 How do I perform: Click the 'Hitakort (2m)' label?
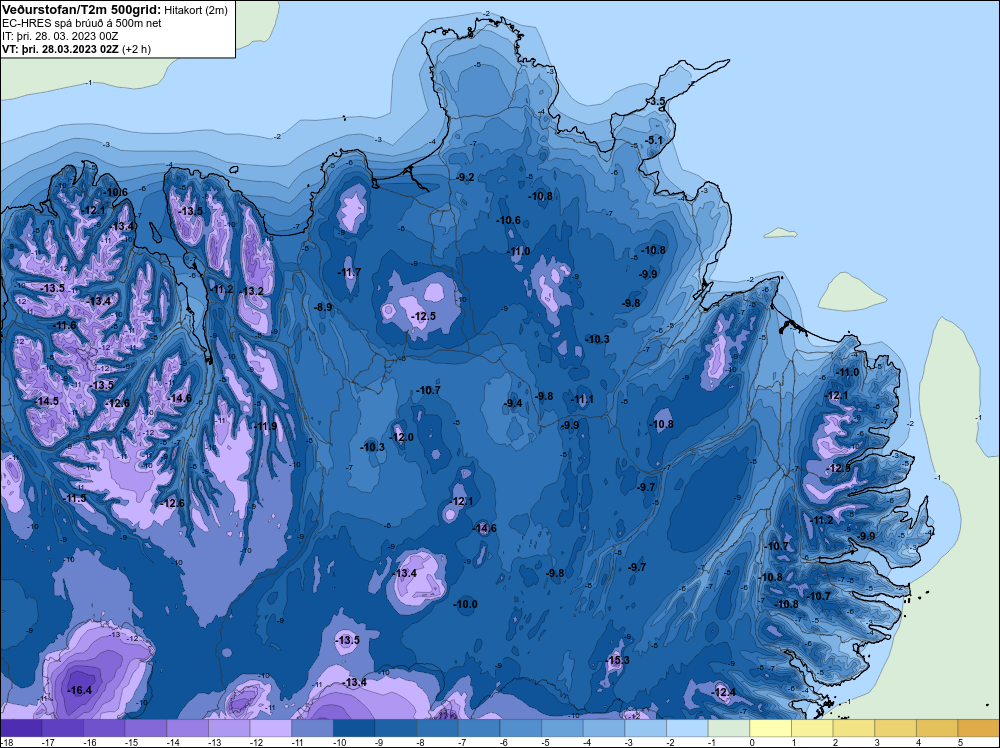click(x=196, y=10)
